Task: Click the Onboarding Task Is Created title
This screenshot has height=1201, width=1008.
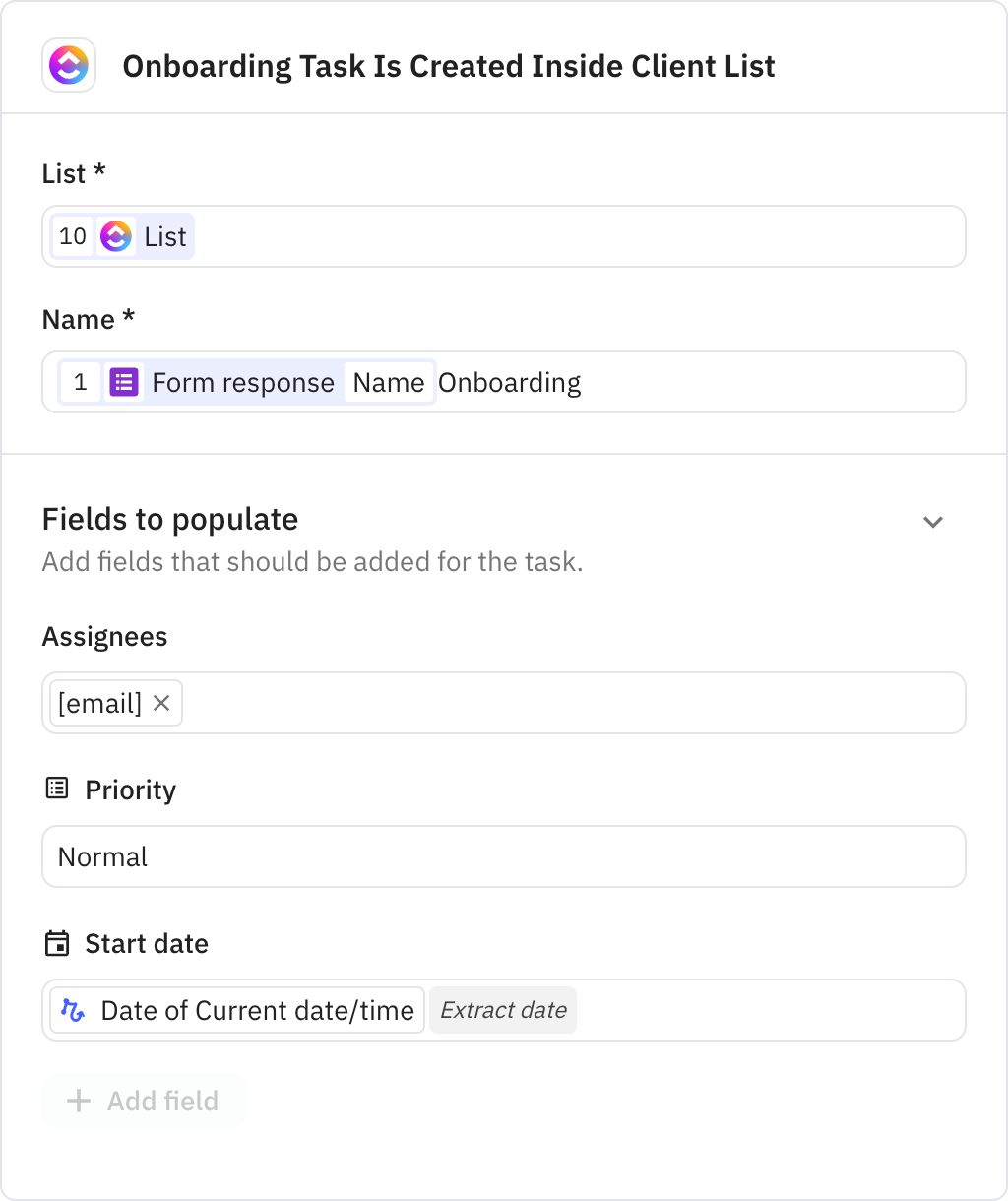Action: (x=448, y=66)
